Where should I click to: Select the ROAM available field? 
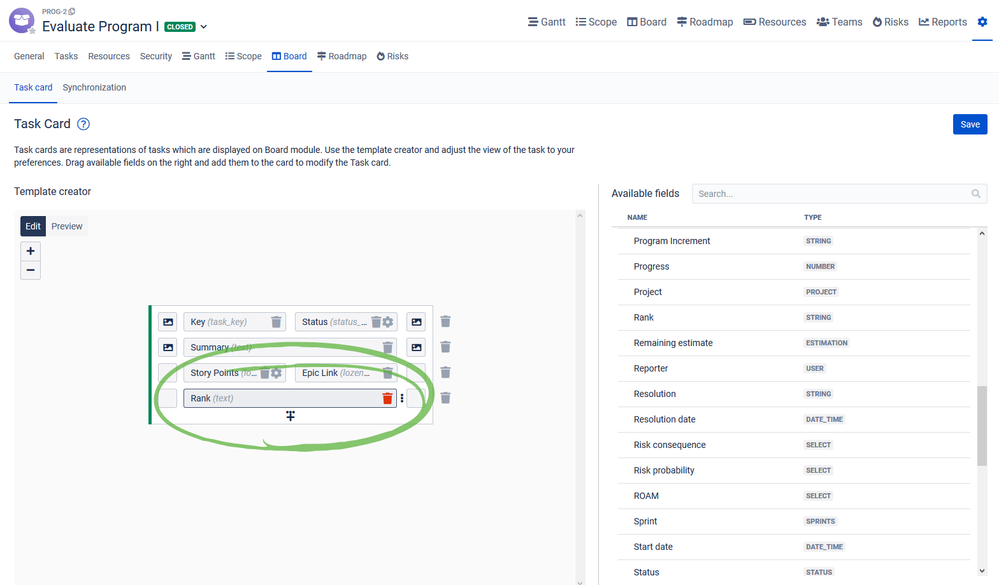(794, 496)
